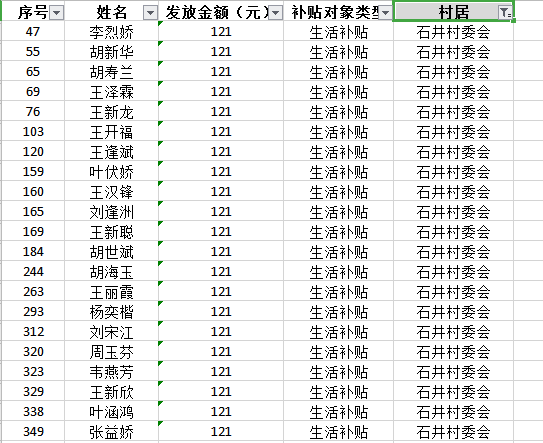Select the cell containing 序号 349
Screen dimensions: 543x443
[33, 432]
